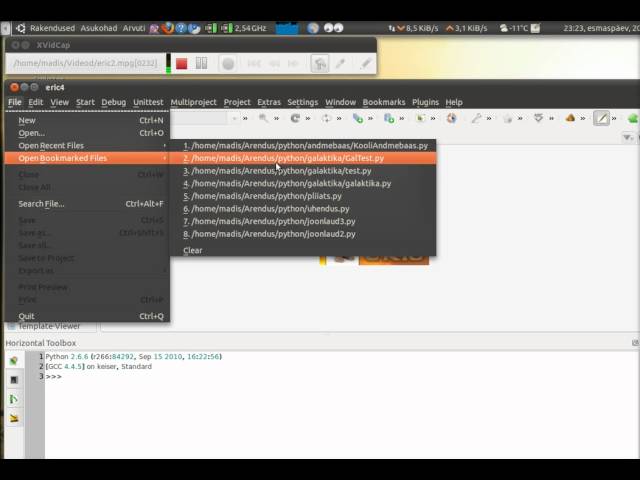Click the highlighted pencil edit toolbar icon
The height and width of the screenshot is (480, 640).
(601, 118)
